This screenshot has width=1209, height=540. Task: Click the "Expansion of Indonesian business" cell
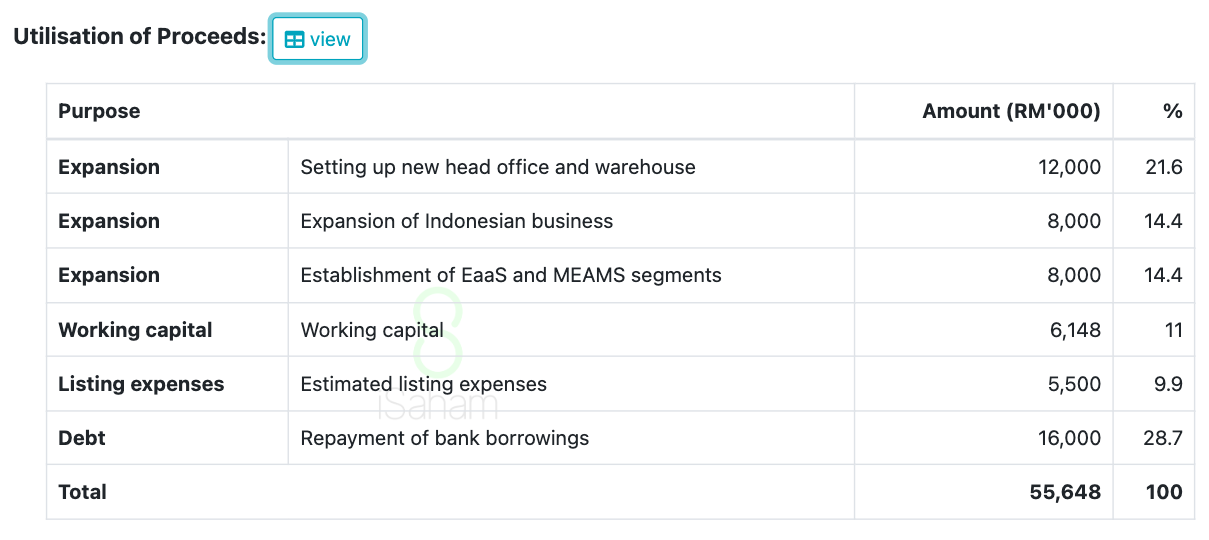click(457, 221)
